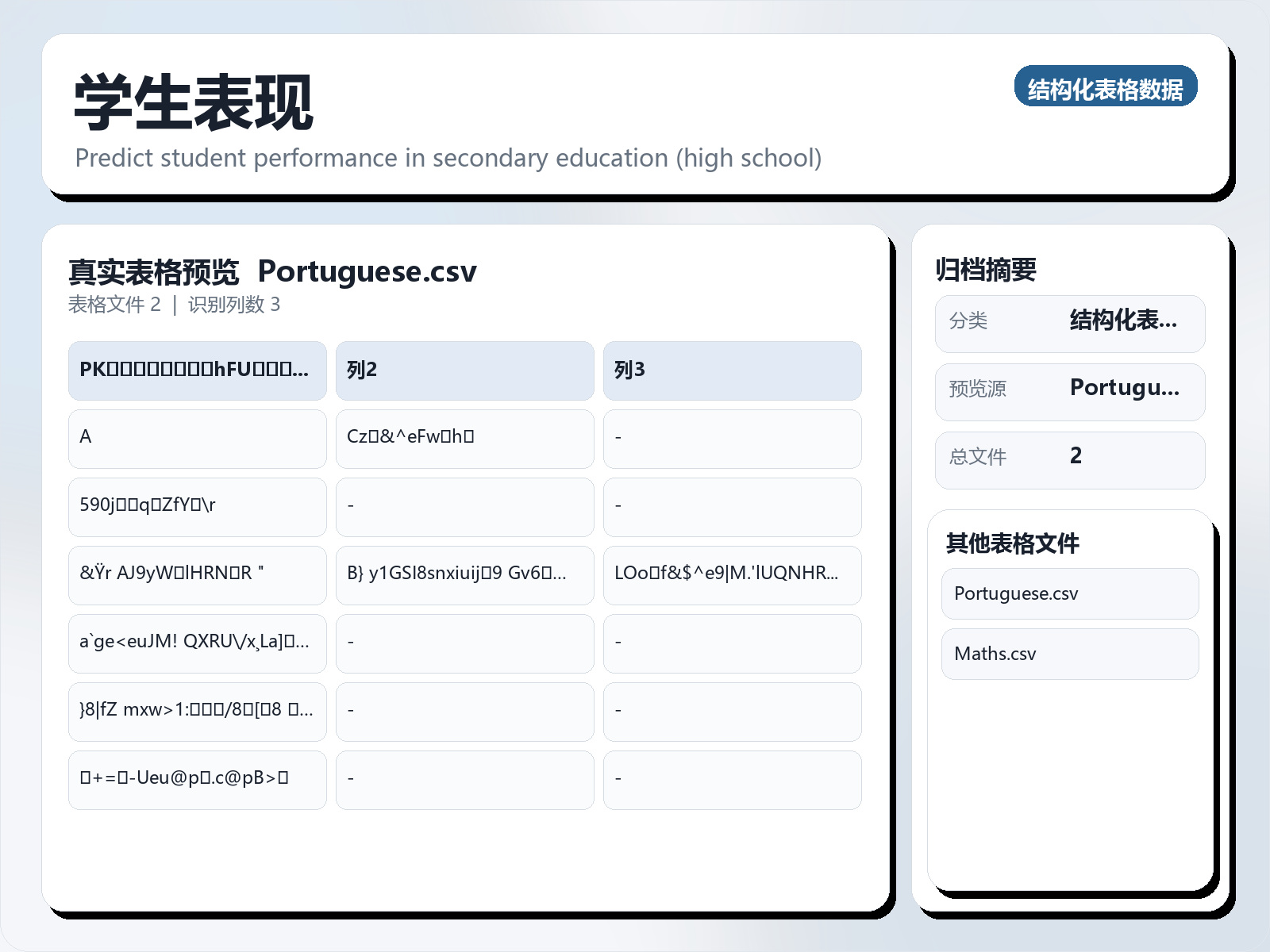Click the 真实表格预览 heading
This screenshot has height=952, width=1270.
(x=154, y=271)
